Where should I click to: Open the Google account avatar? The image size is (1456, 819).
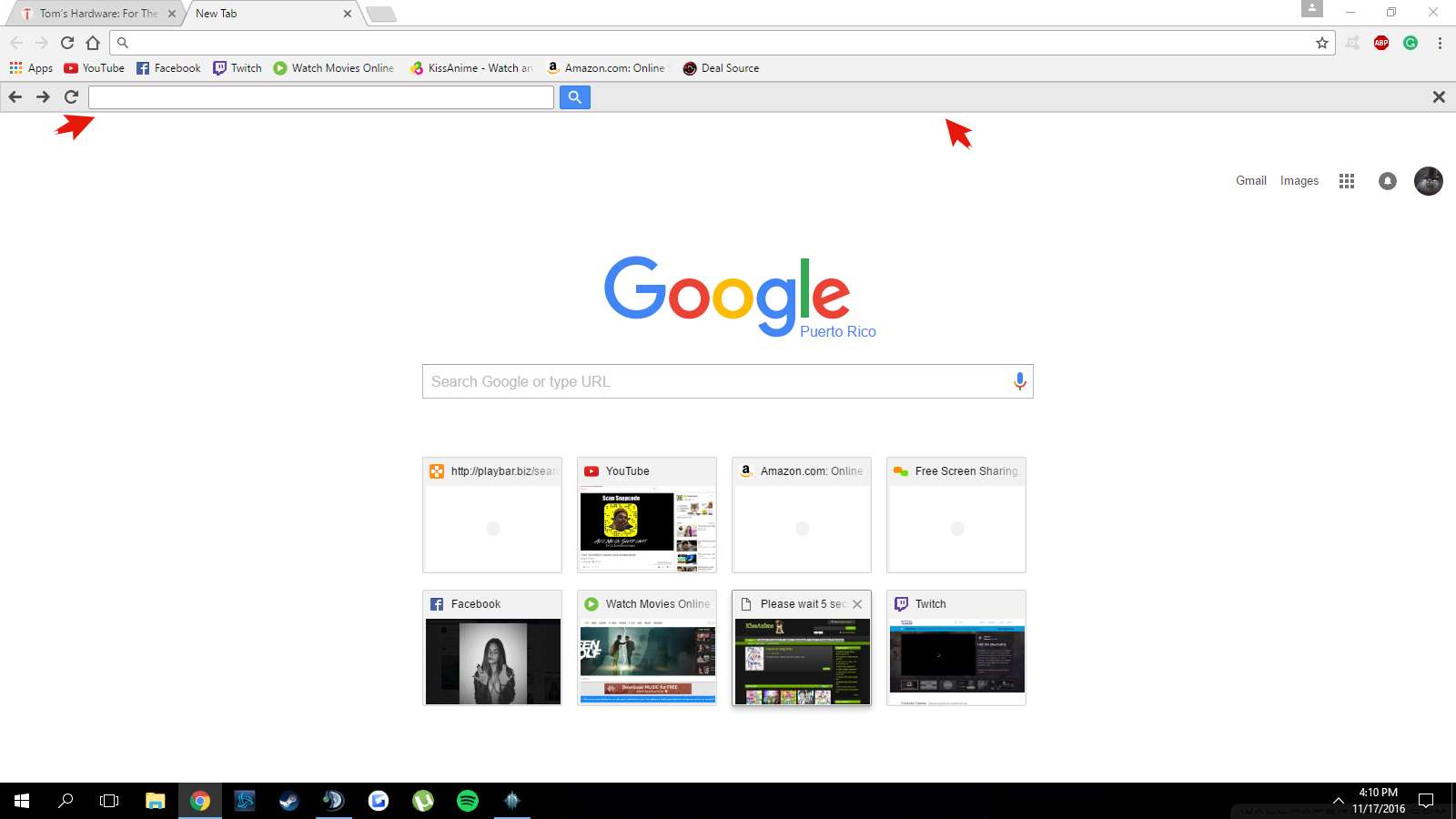(1429, 181)
